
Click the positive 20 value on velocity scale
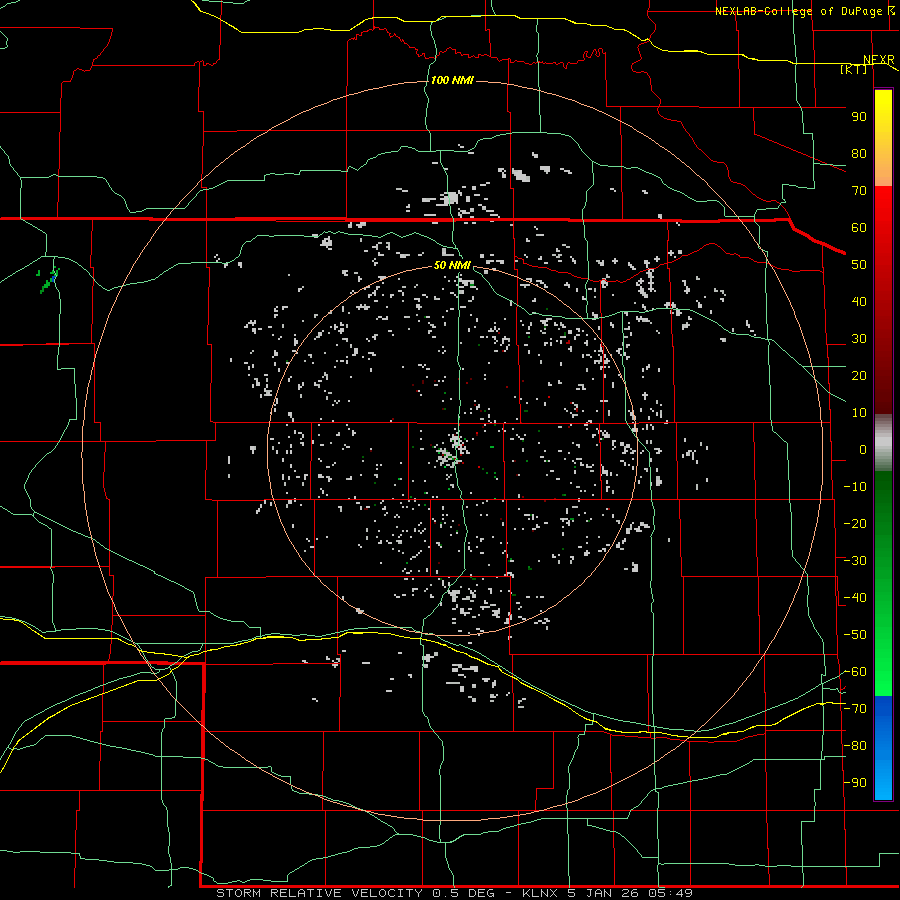point(859,375)
